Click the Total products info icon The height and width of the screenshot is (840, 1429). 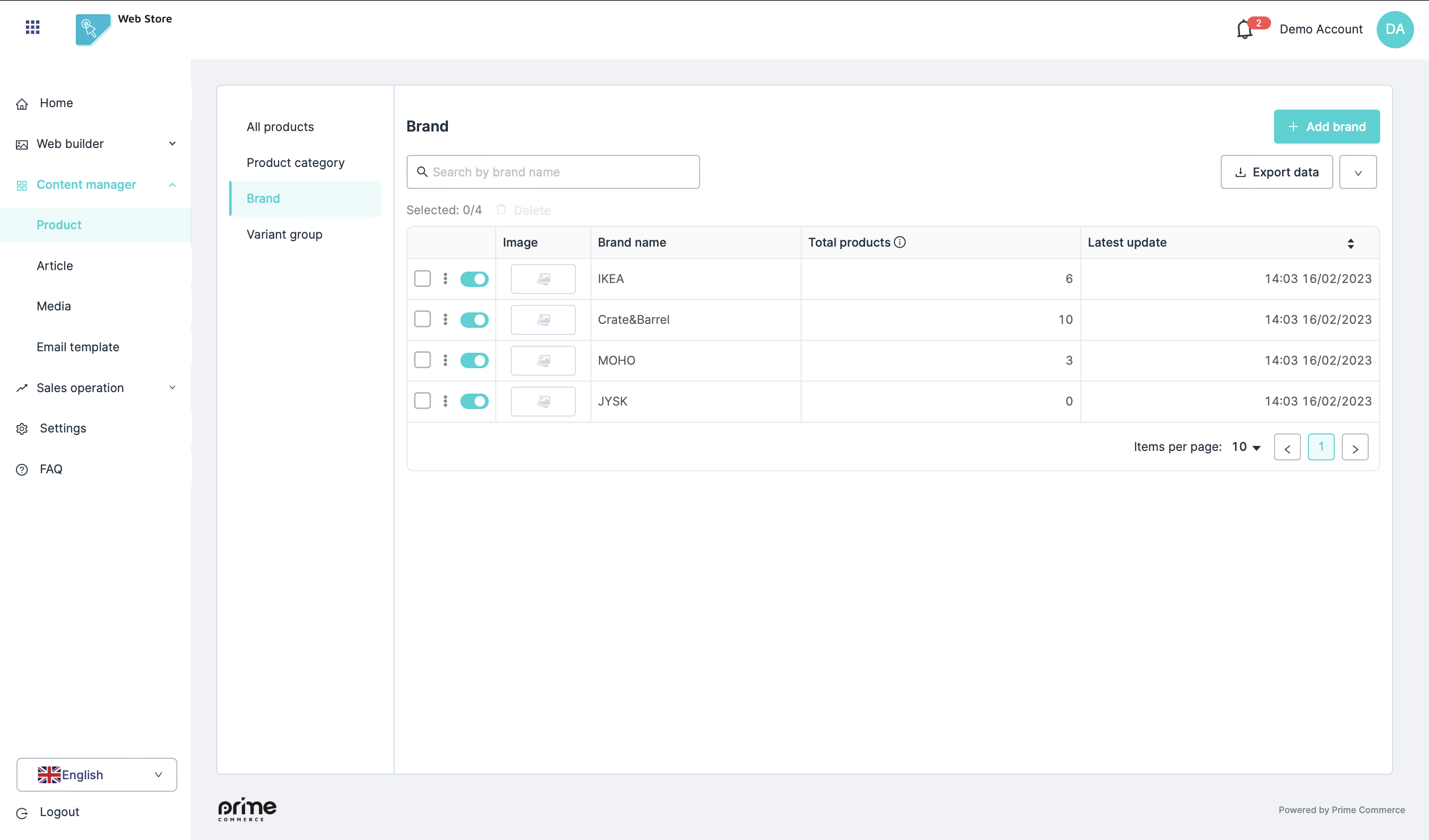point(900,242)
